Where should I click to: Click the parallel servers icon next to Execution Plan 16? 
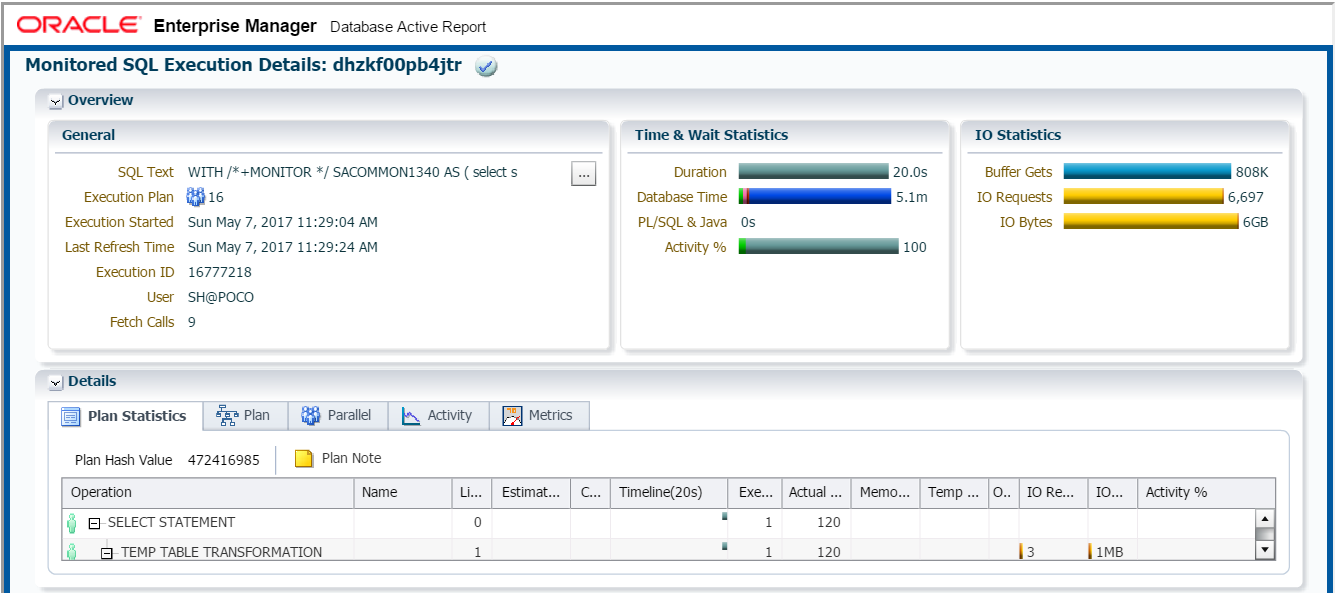196,197
